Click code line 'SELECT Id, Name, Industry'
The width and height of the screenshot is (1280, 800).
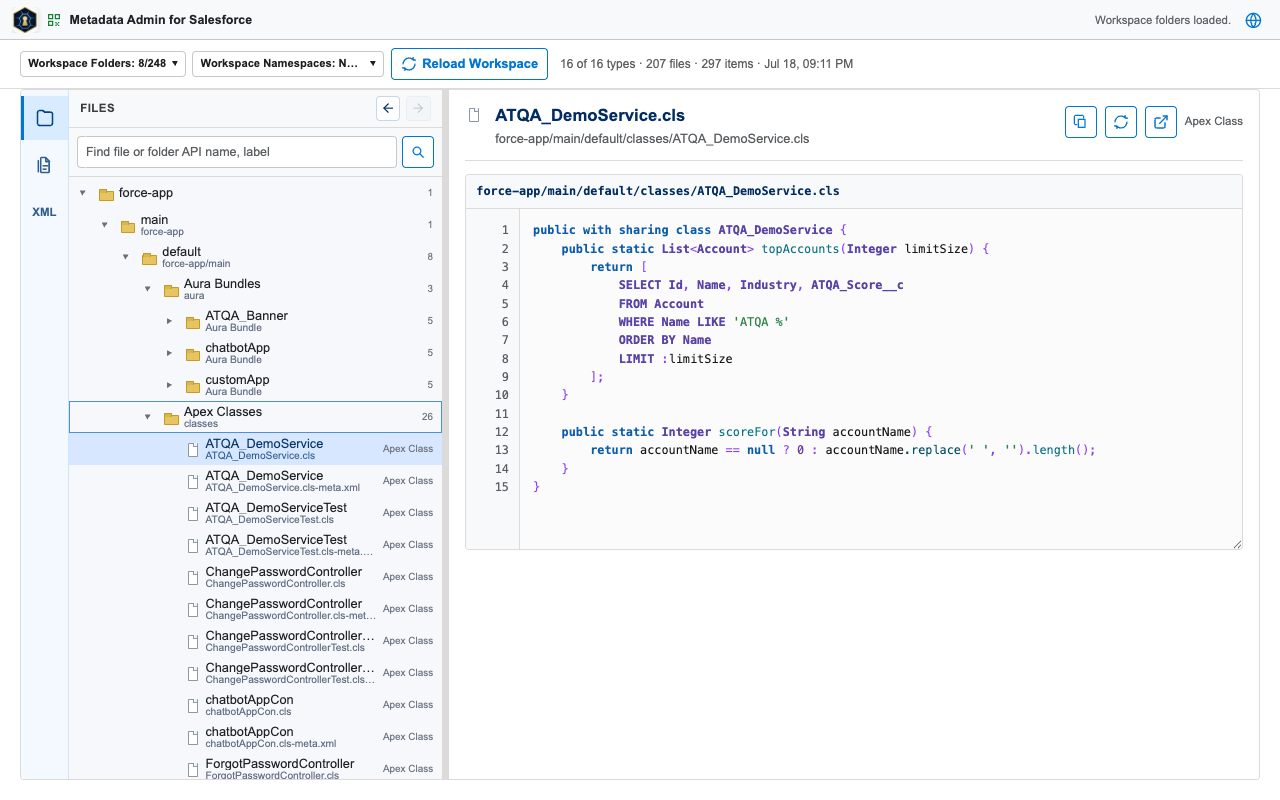click(761, 285)
